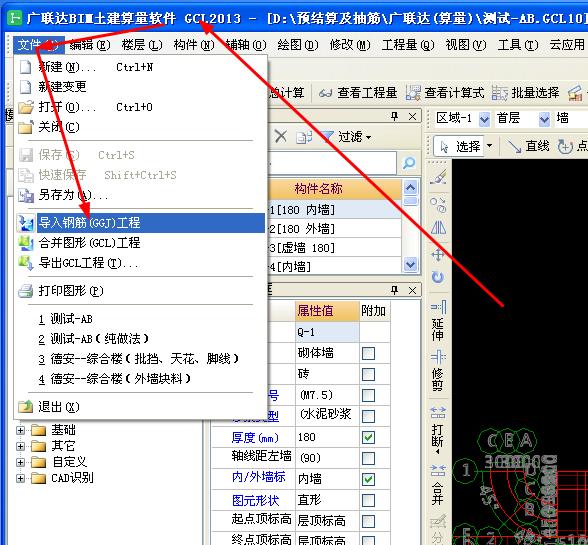Screen dimensions: 588x545
Task: Toggle the 轴线距左墙 additional checkbox
Action: coord(368,458)
